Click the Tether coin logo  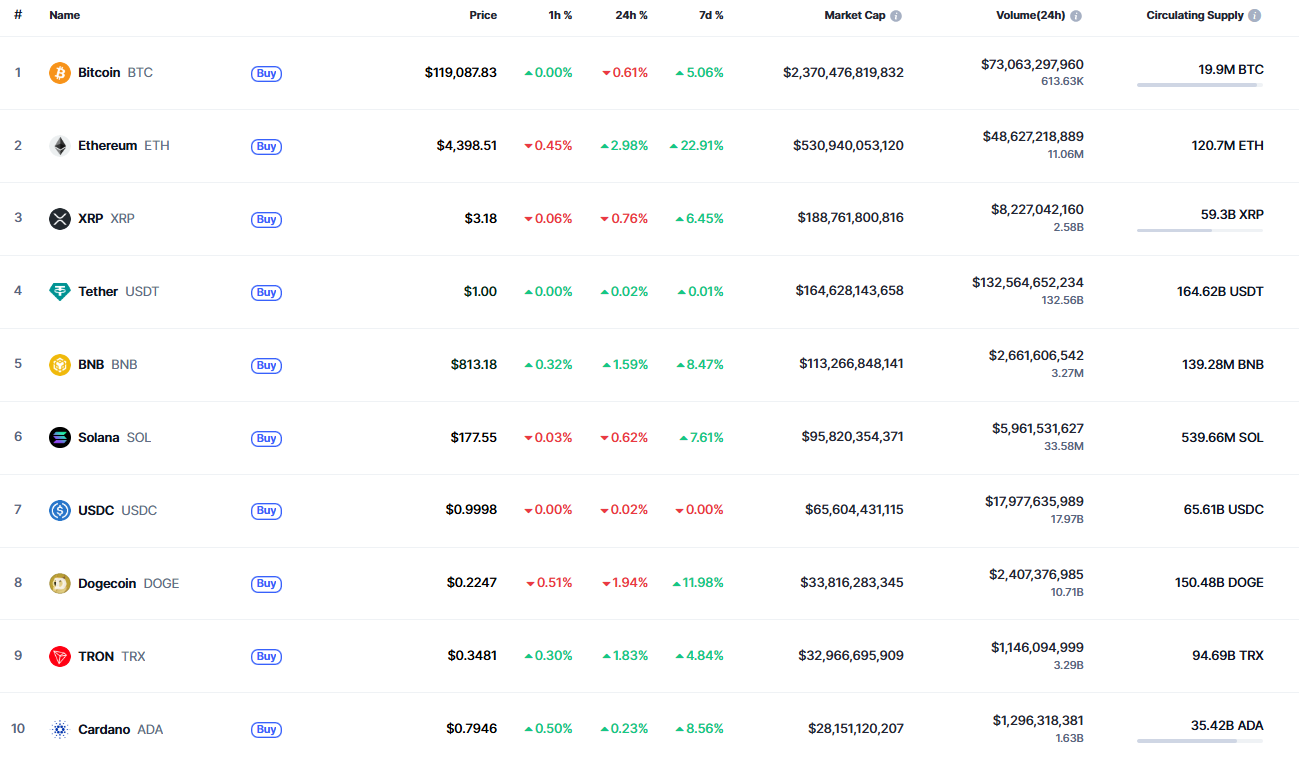click(x=60, y=292)
